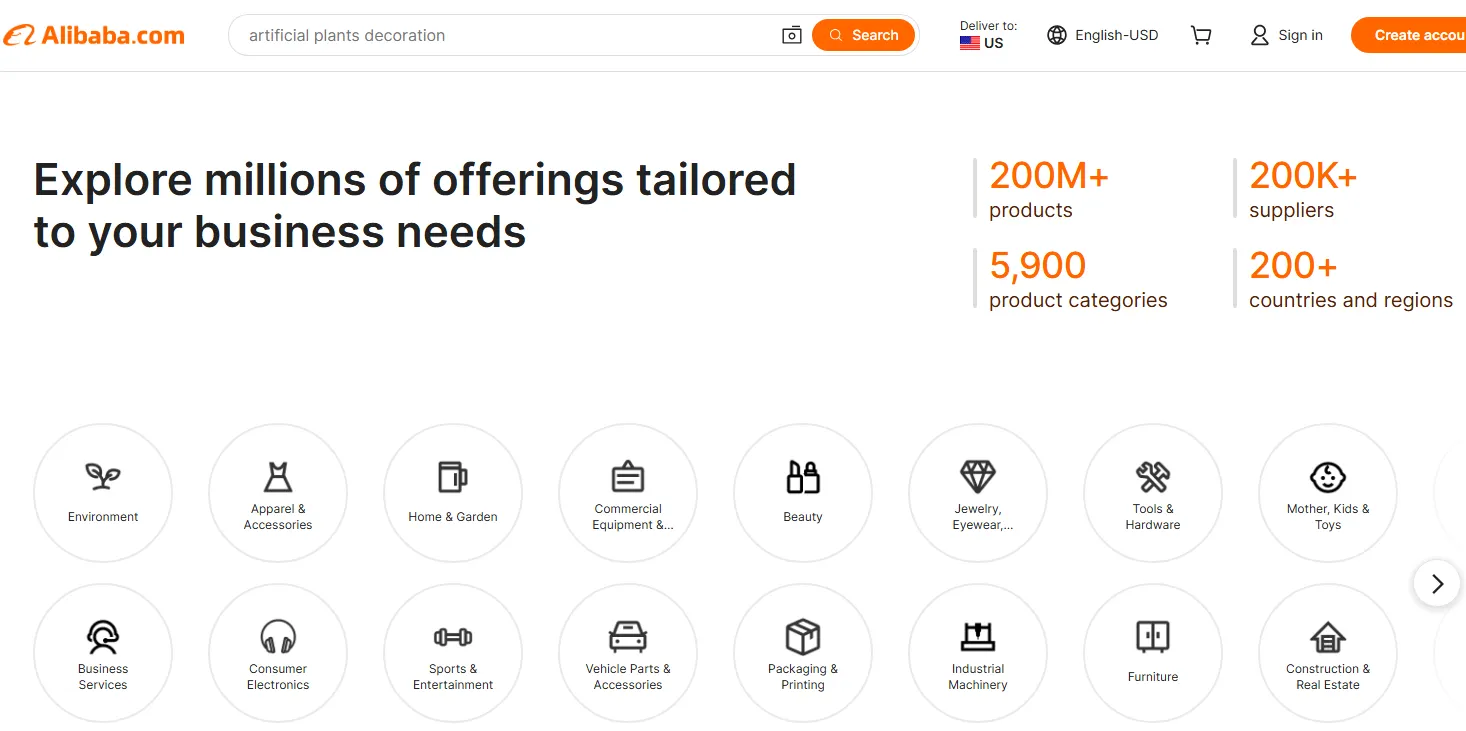The image size is (1466, 731).
Task: Open Vehicle Parts & Accessories category
Action: [x=628, y=652]
